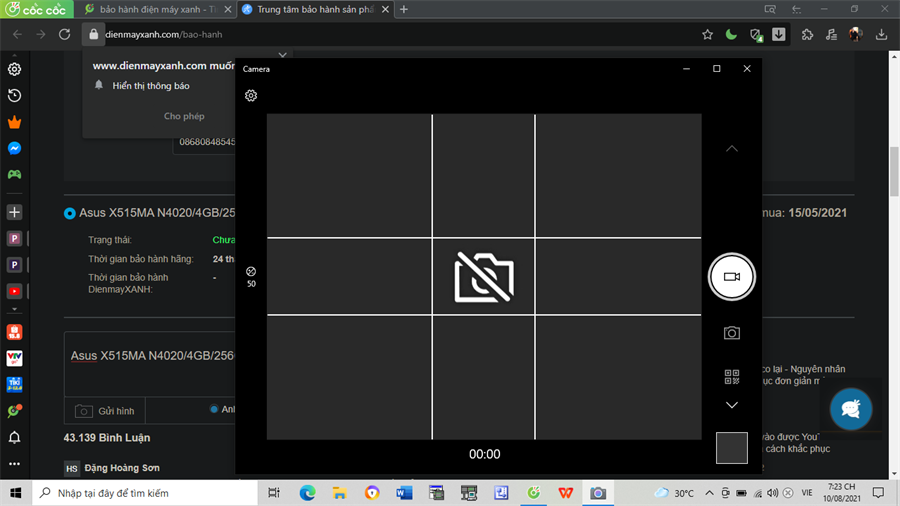Open the last captured photo thumbnail
This screenshot has width=900, height=506.
pyautogui.click(x=731, y=448)
